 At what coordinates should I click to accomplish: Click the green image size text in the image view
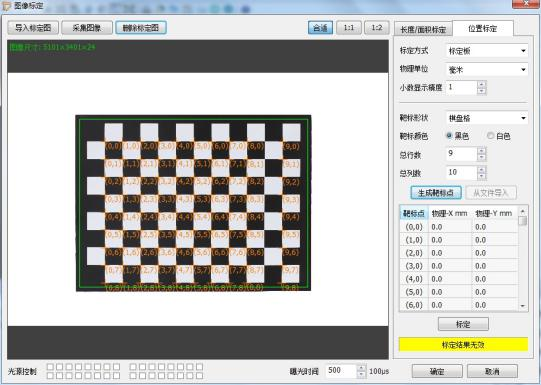52,47
